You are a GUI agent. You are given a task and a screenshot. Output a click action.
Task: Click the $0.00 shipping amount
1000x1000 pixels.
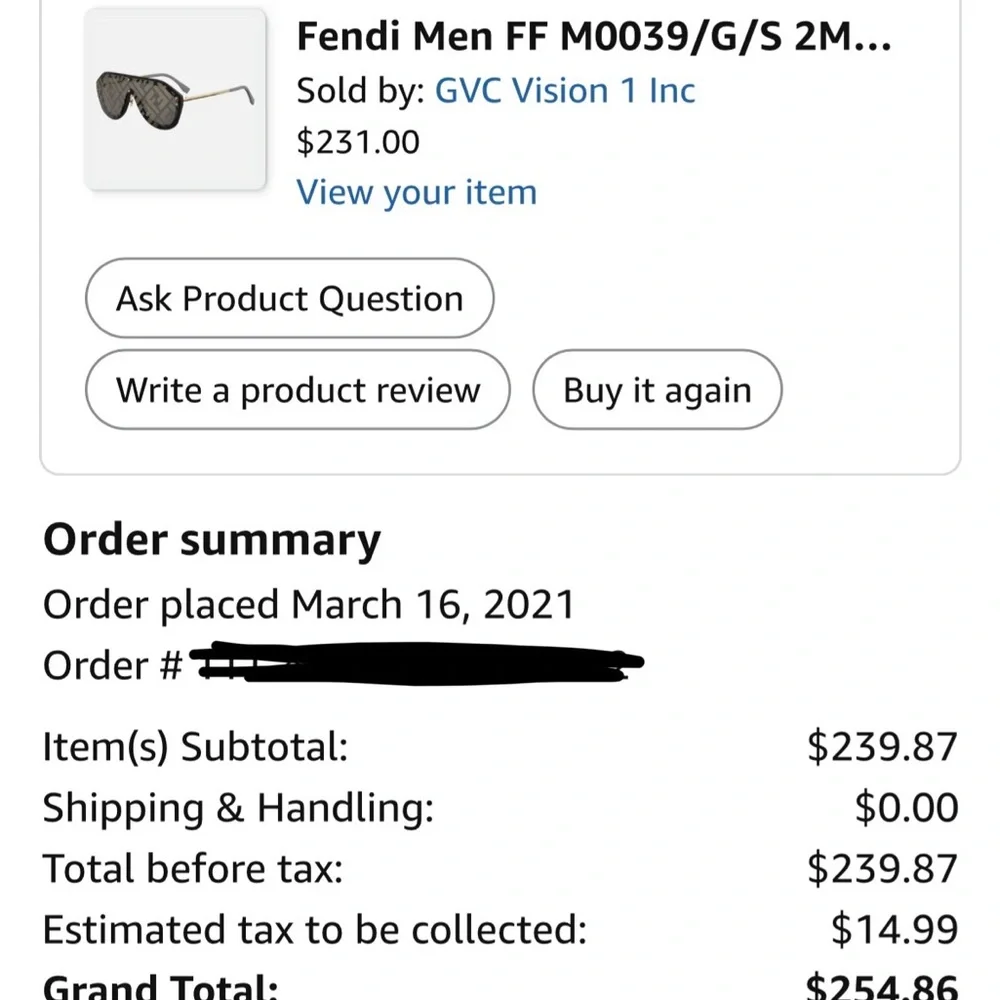point(904,807)
